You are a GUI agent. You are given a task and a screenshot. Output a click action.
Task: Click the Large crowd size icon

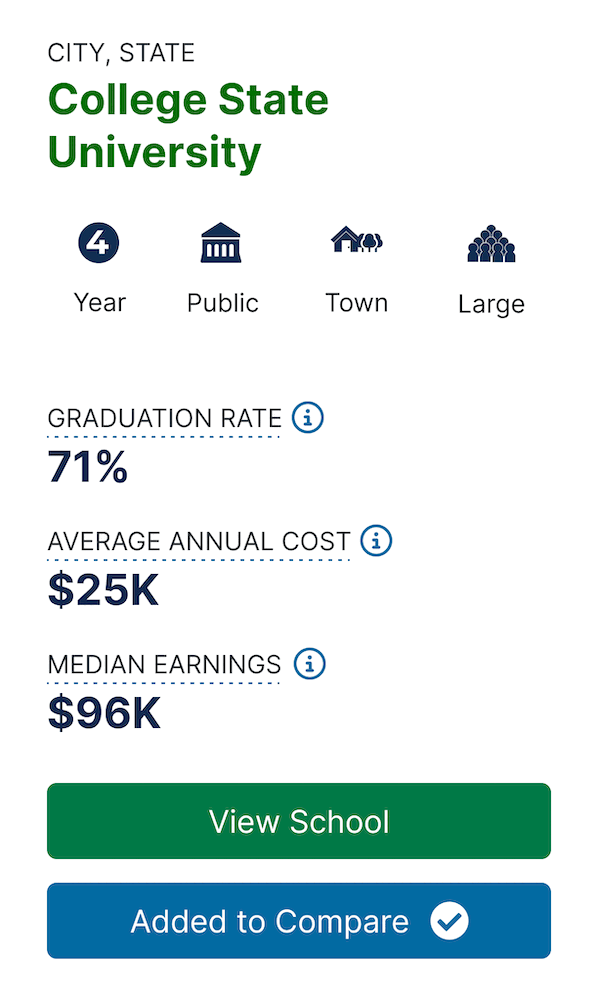coord(491,244)
